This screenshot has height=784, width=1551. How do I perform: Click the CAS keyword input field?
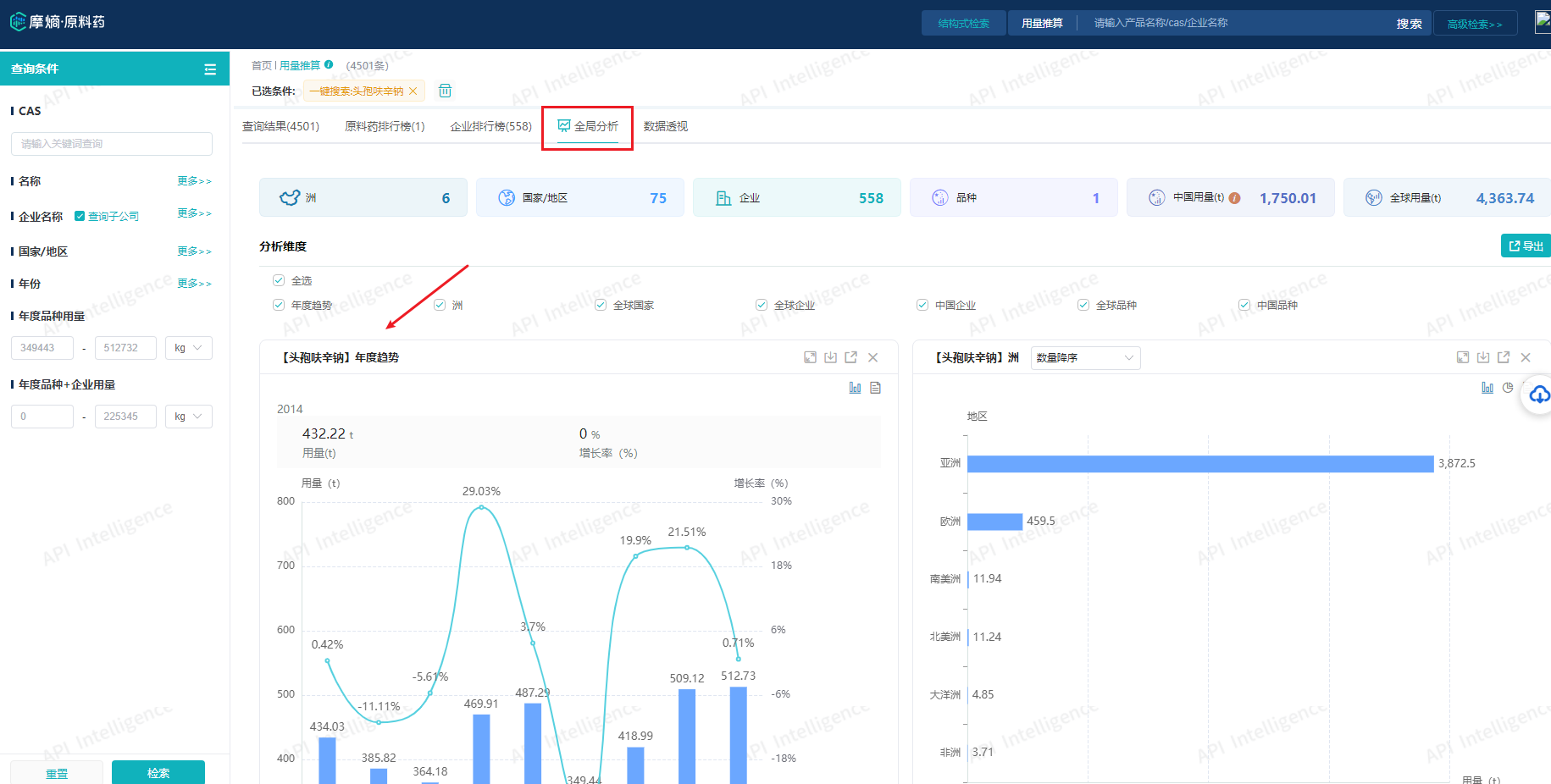[x=112, y=144]
